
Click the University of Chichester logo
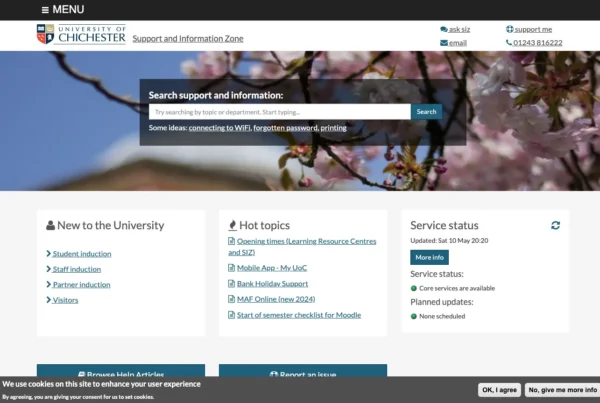(81, 34)
